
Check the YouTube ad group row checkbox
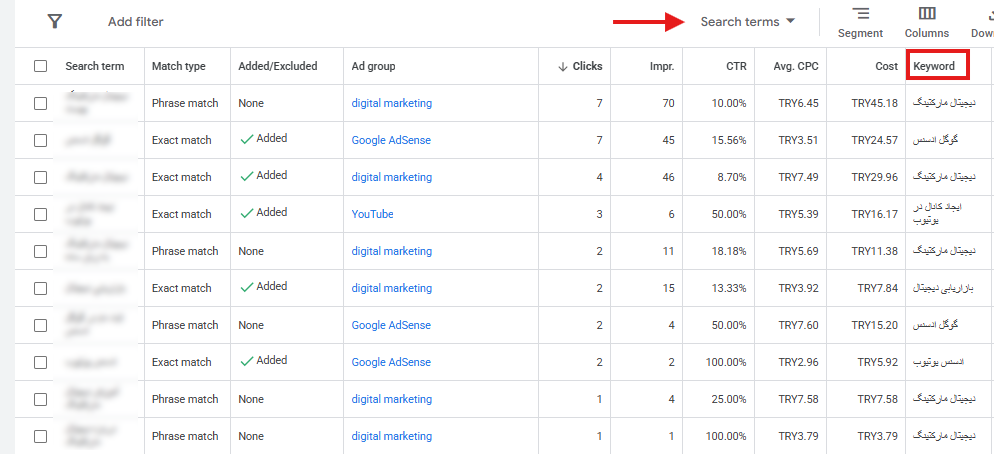[41, 214]
